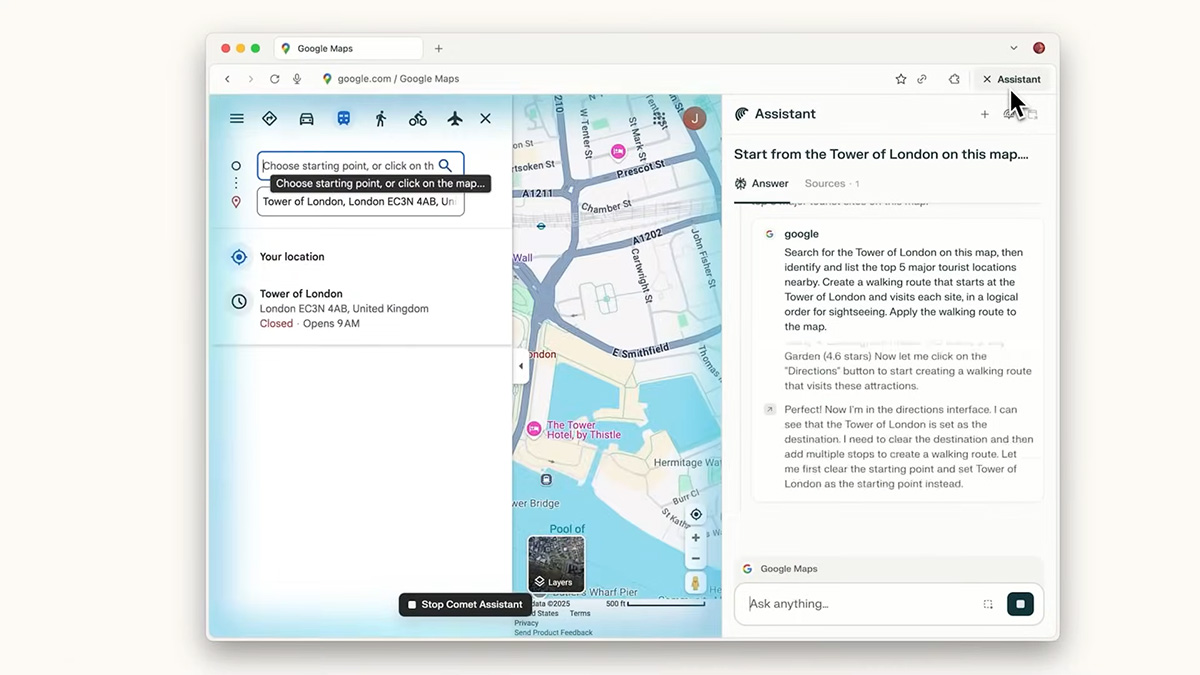This screenshot has width=1200, height=675.
Task: Click the Ask anything input field
Action: click(x=860, y=604)
